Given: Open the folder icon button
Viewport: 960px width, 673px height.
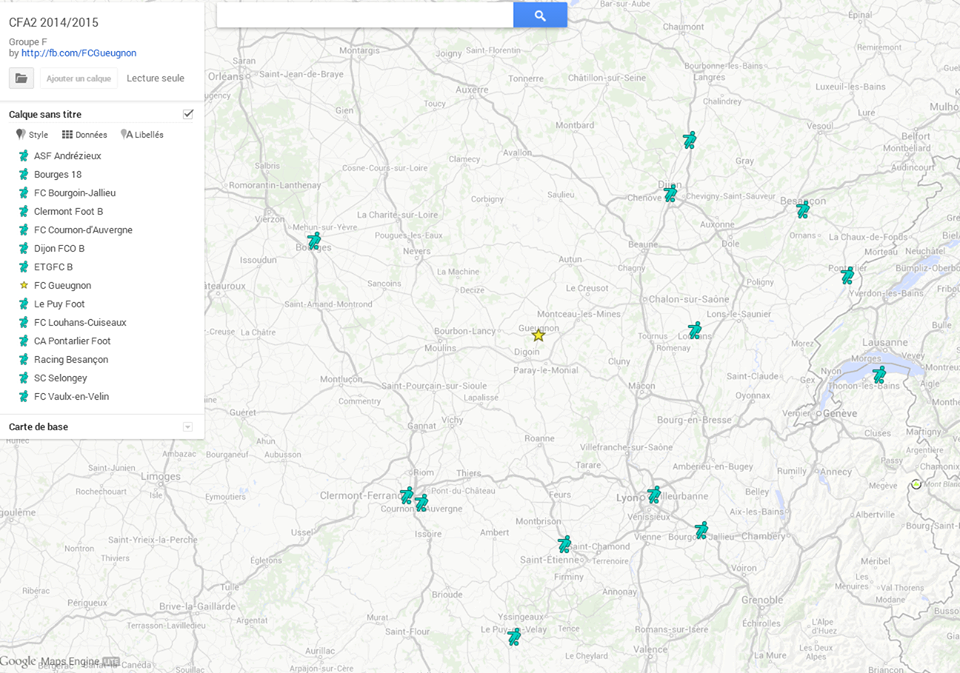Looking at the screenshot, I should [x=21, y=78].
